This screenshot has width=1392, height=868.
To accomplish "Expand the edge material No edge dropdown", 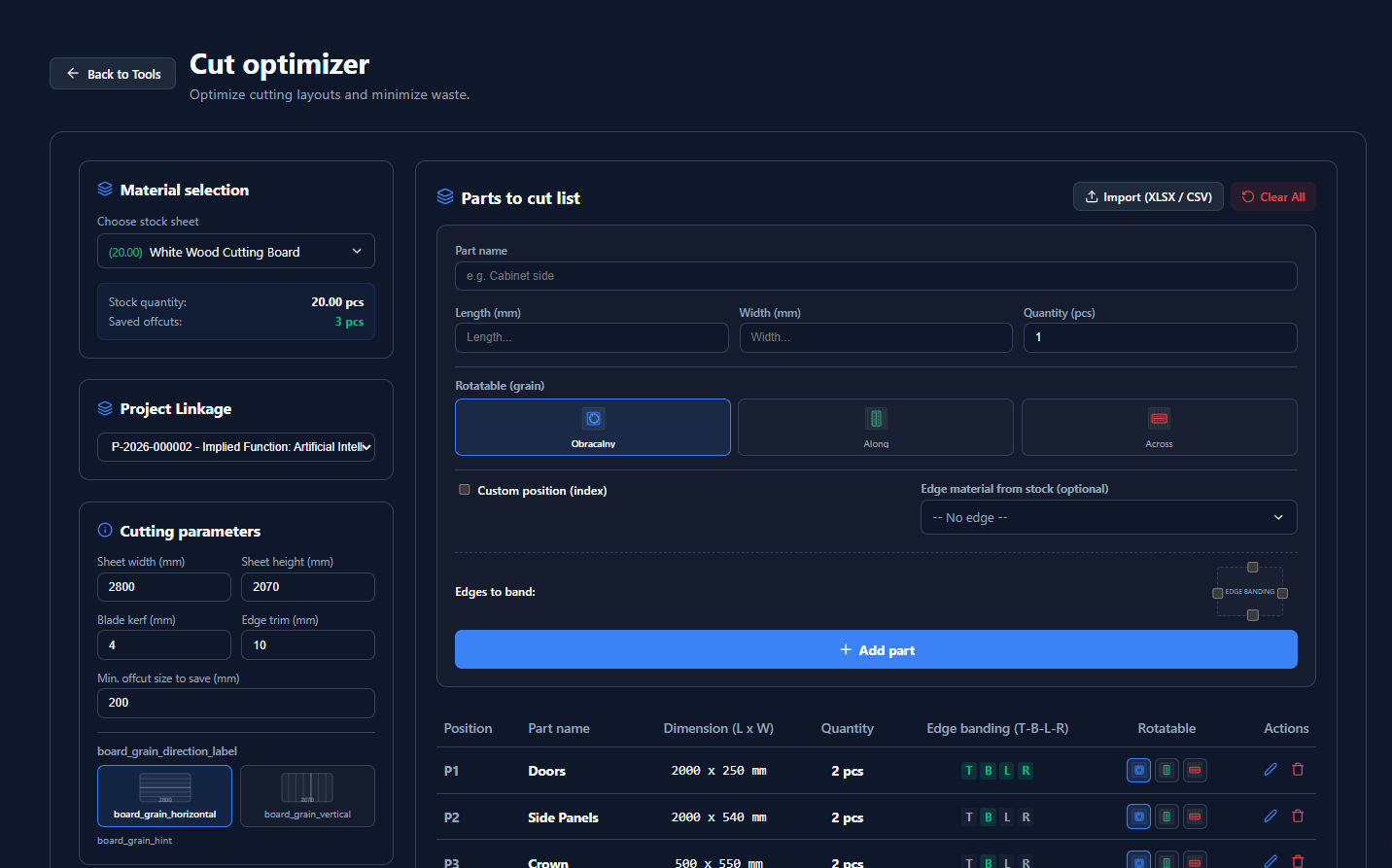I will (1109, 517).
